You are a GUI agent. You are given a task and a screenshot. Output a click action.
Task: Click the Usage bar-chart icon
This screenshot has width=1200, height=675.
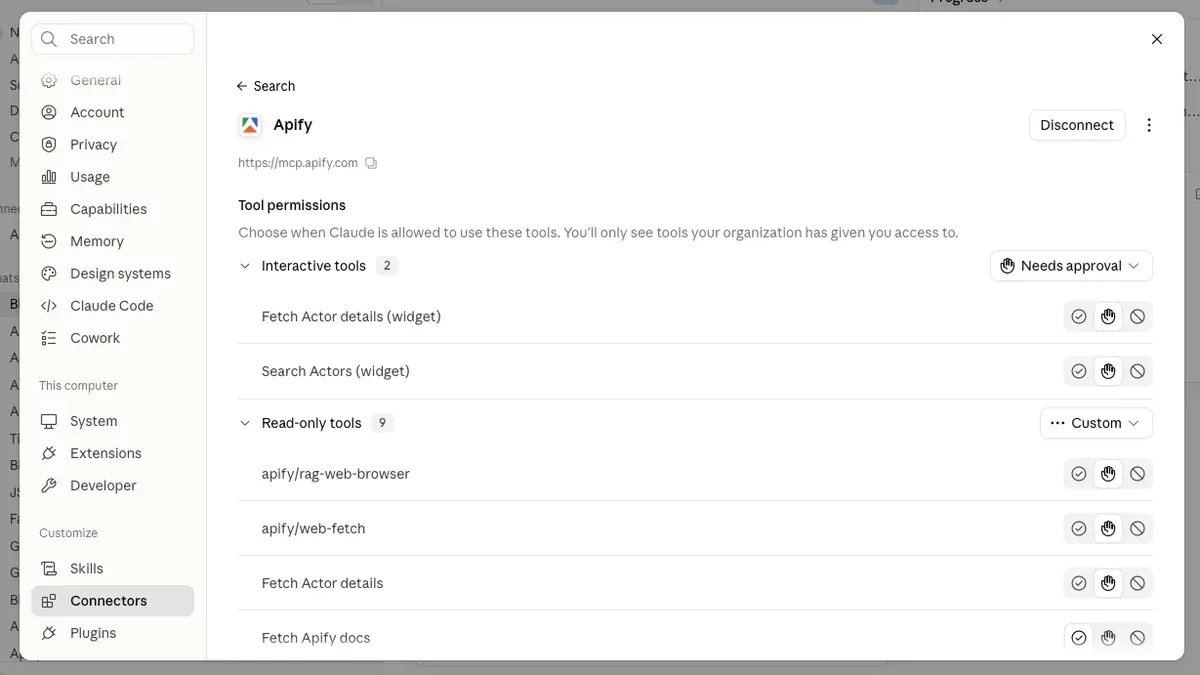point(49,177)
